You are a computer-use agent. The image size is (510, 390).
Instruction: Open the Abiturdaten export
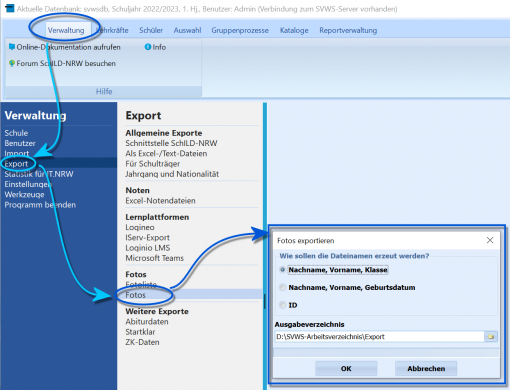click(x=147, y=322)
